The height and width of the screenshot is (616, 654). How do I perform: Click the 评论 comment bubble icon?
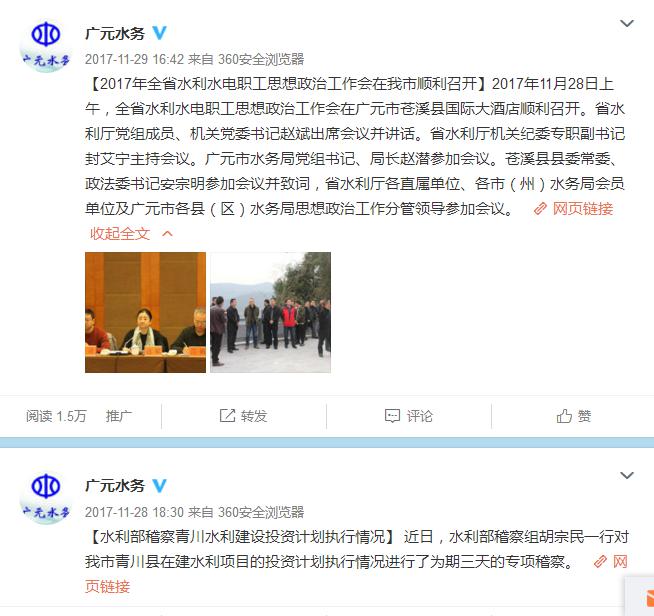coord(392,416)
